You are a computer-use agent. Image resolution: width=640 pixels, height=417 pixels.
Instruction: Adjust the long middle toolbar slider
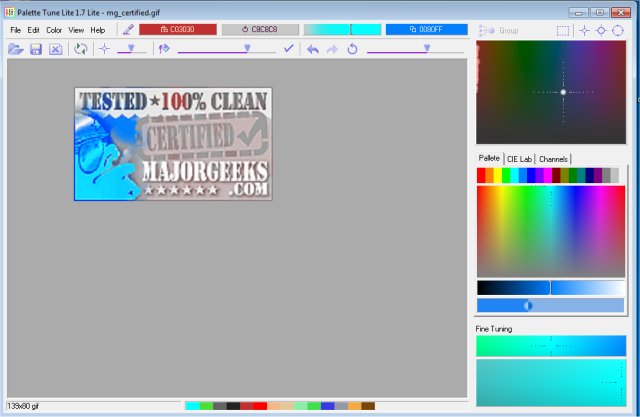click(x=227, y=49)
